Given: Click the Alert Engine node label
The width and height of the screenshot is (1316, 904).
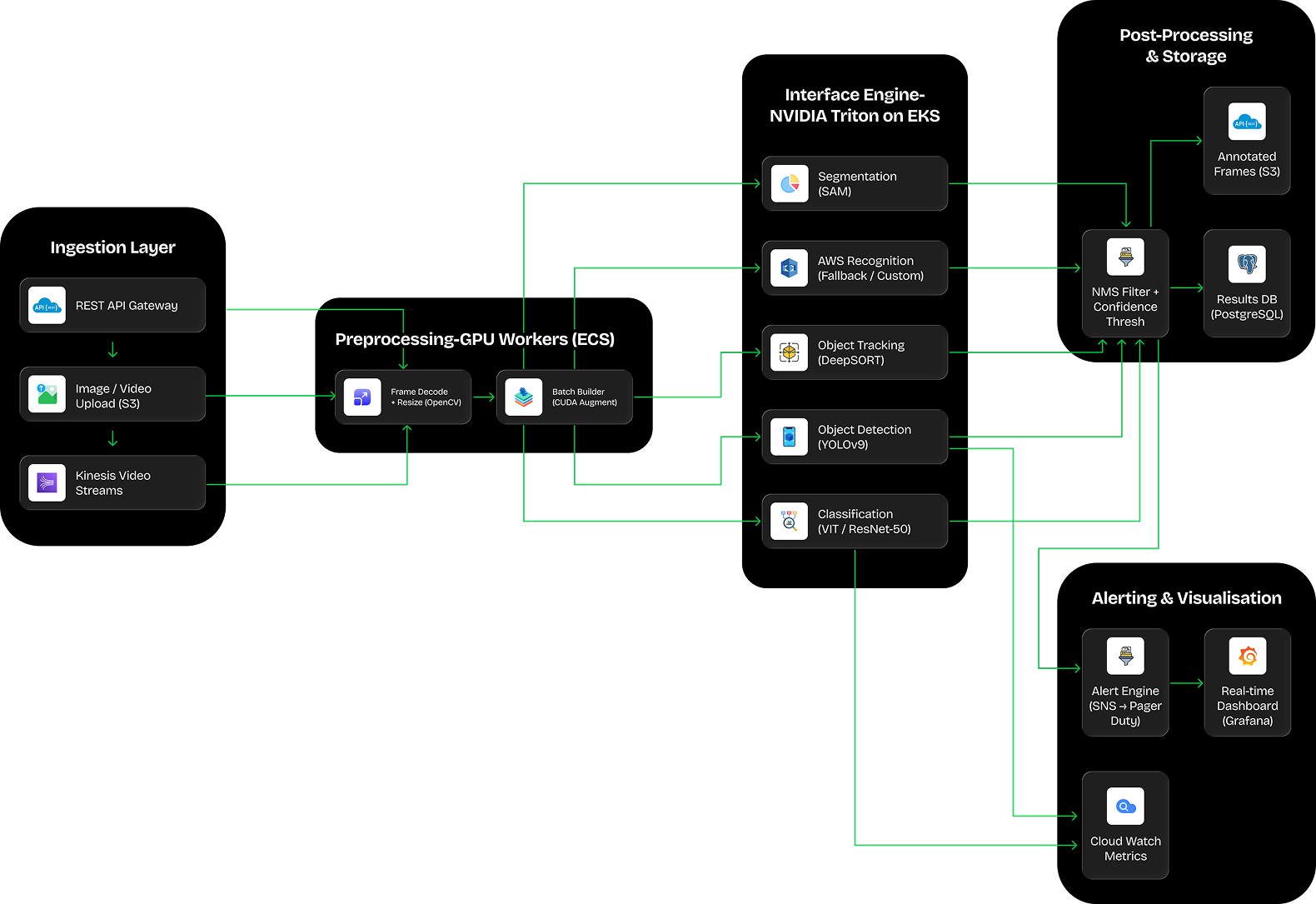Looking at the screenshot, I should [1125, 706].
